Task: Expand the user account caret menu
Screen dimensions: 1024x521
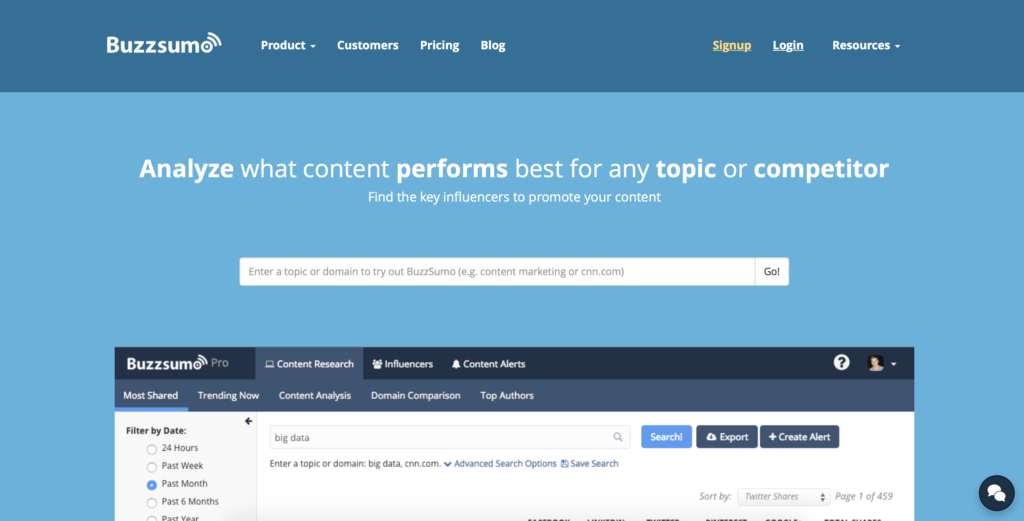Action: tap(893, 364)
